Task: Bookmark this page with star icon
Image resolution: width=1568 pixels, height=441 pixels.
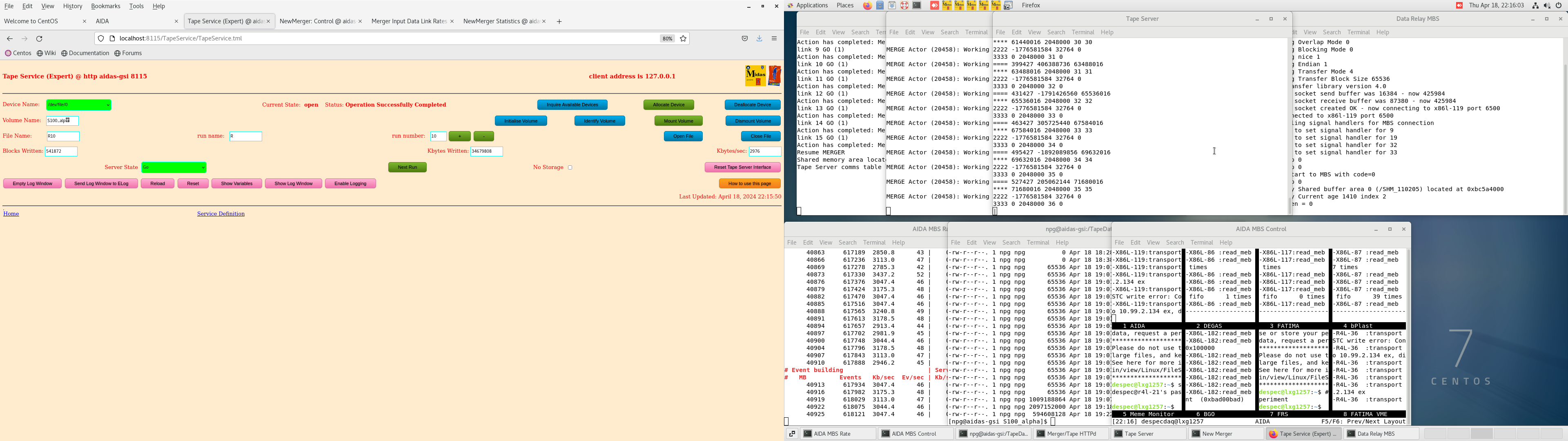Action: (684, 39)
